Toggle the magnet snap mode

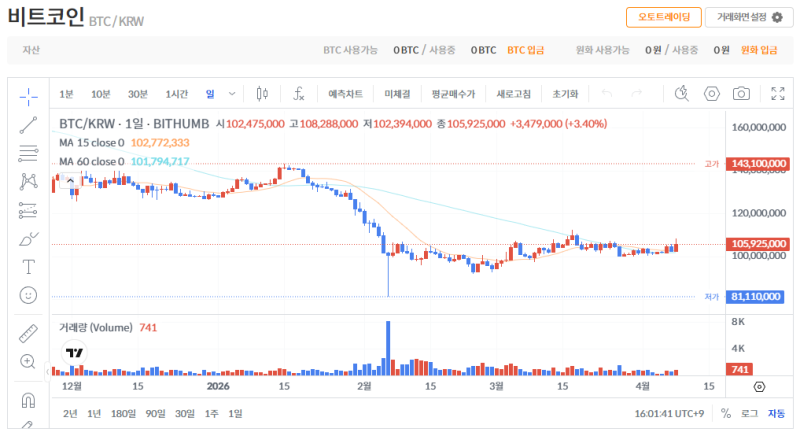click(x=29, y=400)
